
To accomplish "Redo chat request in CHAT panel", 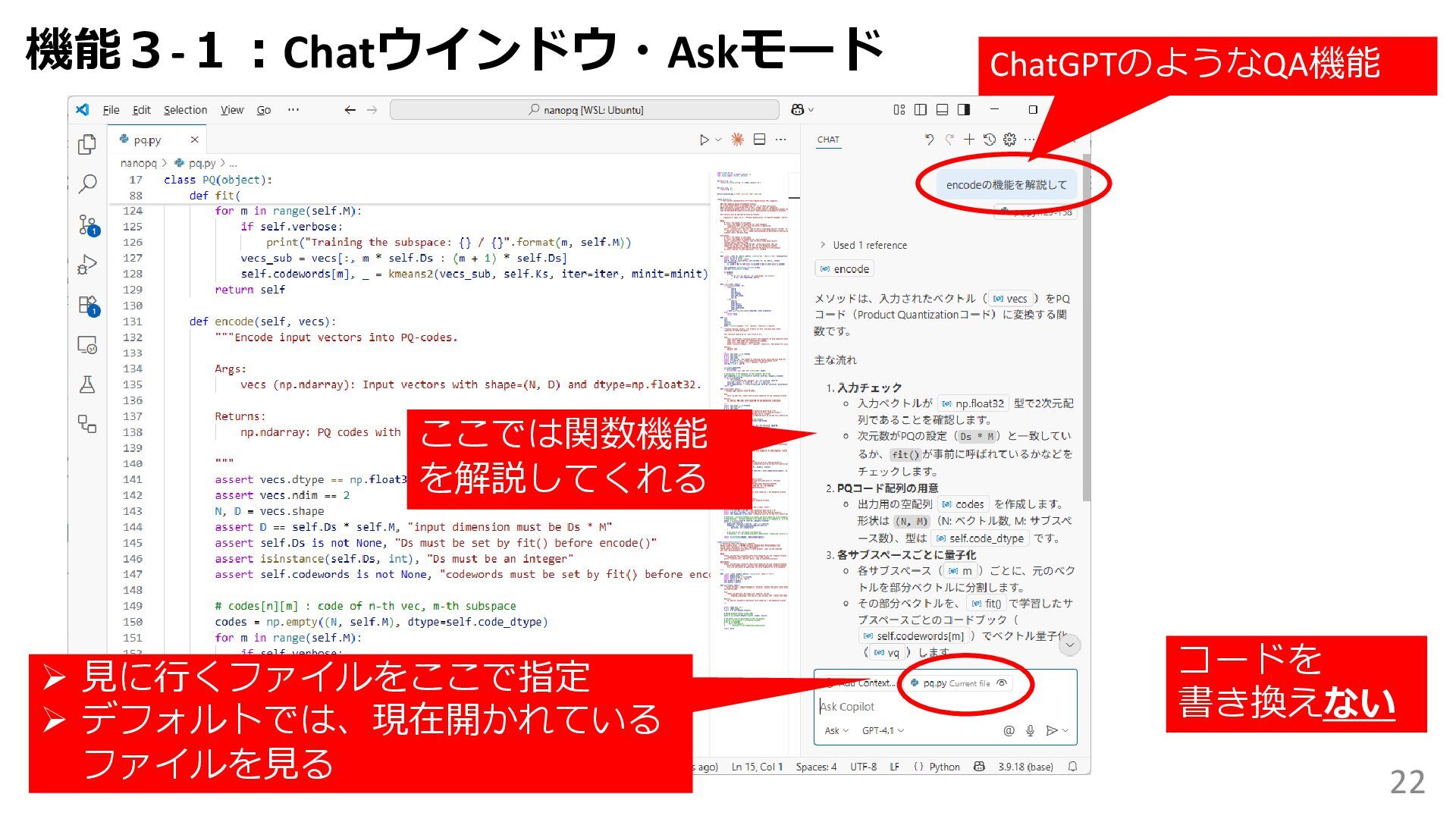I will click(x=949, y=140).
